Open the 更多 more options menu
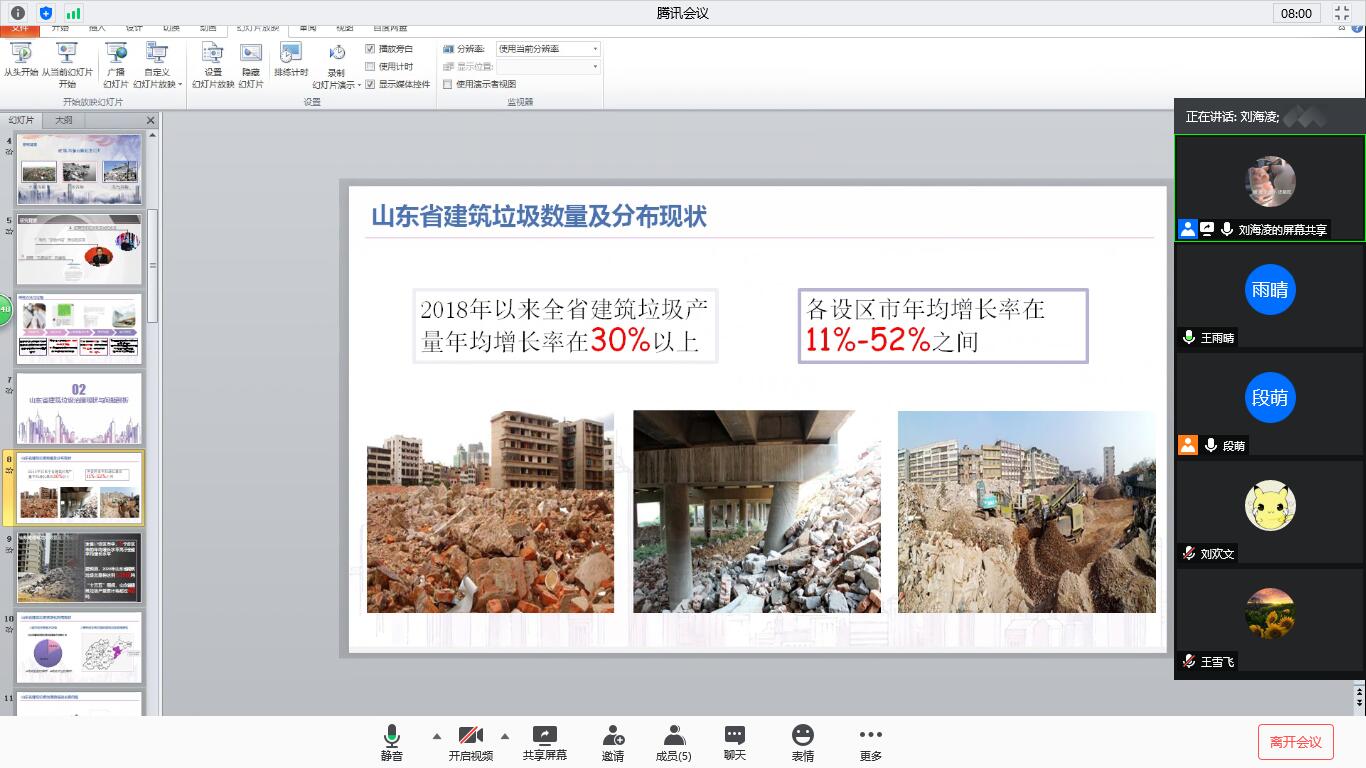The width and height of the screenshot is (1366, 768). [x=870, y=743]
